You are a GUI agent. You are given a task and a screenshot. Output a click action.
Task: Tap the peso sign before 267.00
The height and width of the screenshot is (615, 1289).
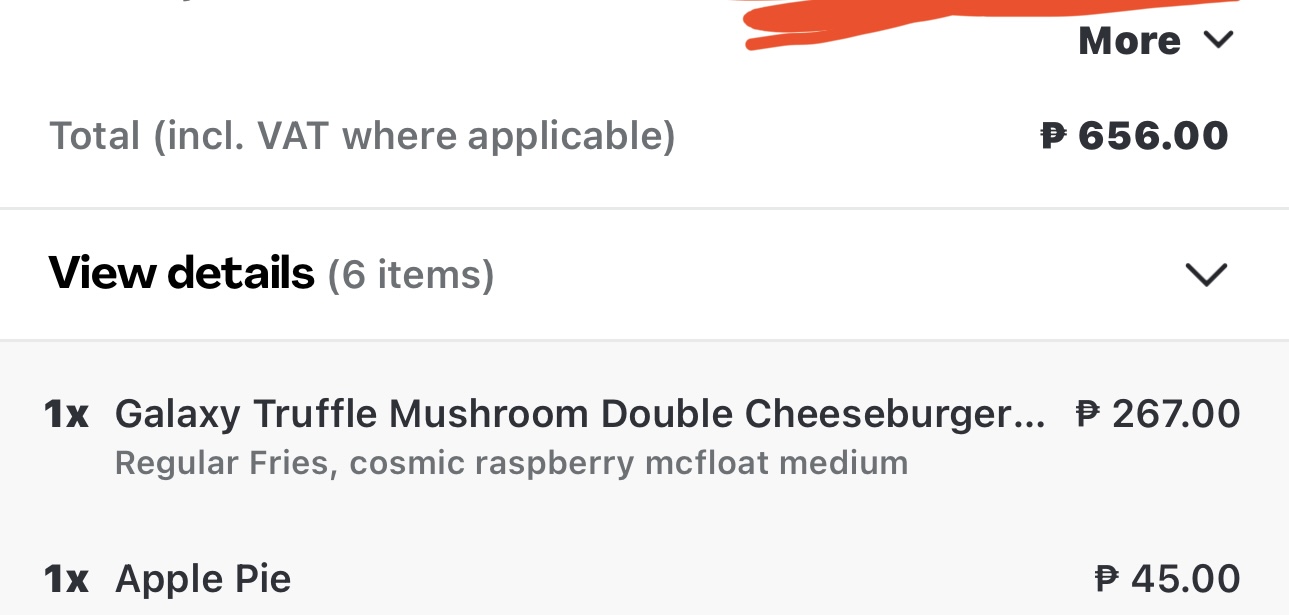(x=1089, y=414)
